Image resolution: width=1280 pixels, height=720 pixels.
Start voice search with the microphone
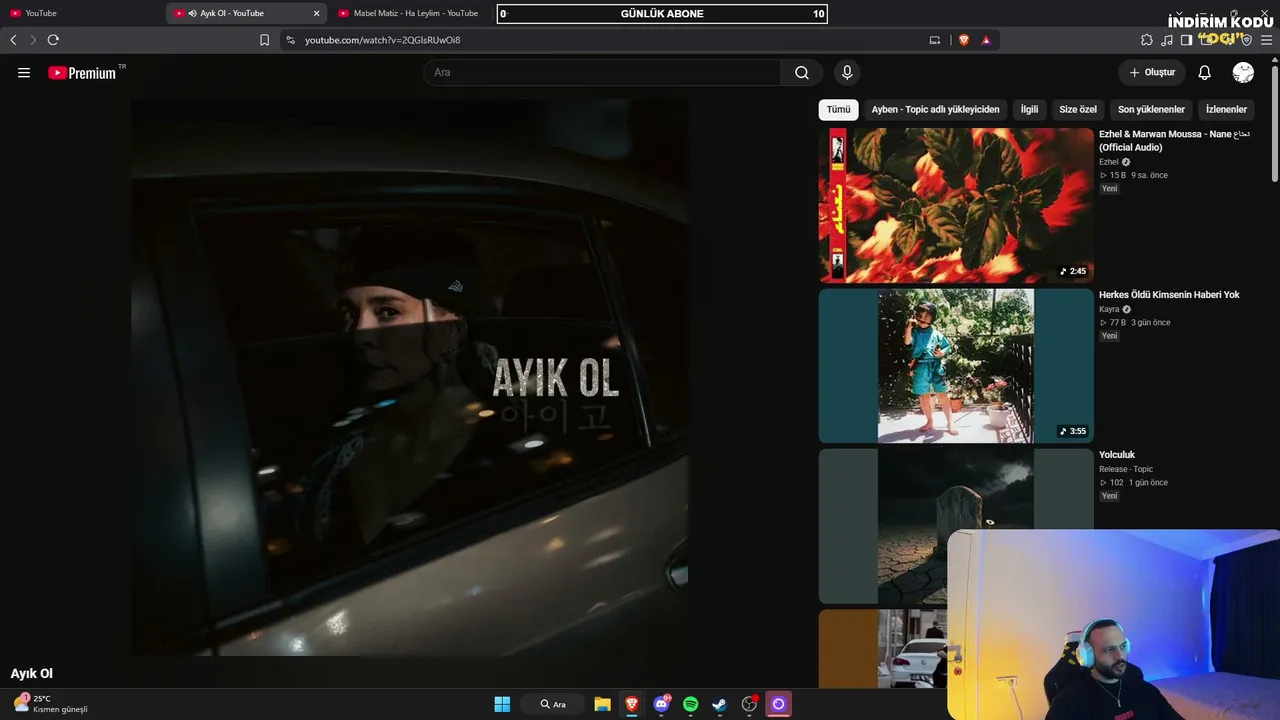coord(847,73)
